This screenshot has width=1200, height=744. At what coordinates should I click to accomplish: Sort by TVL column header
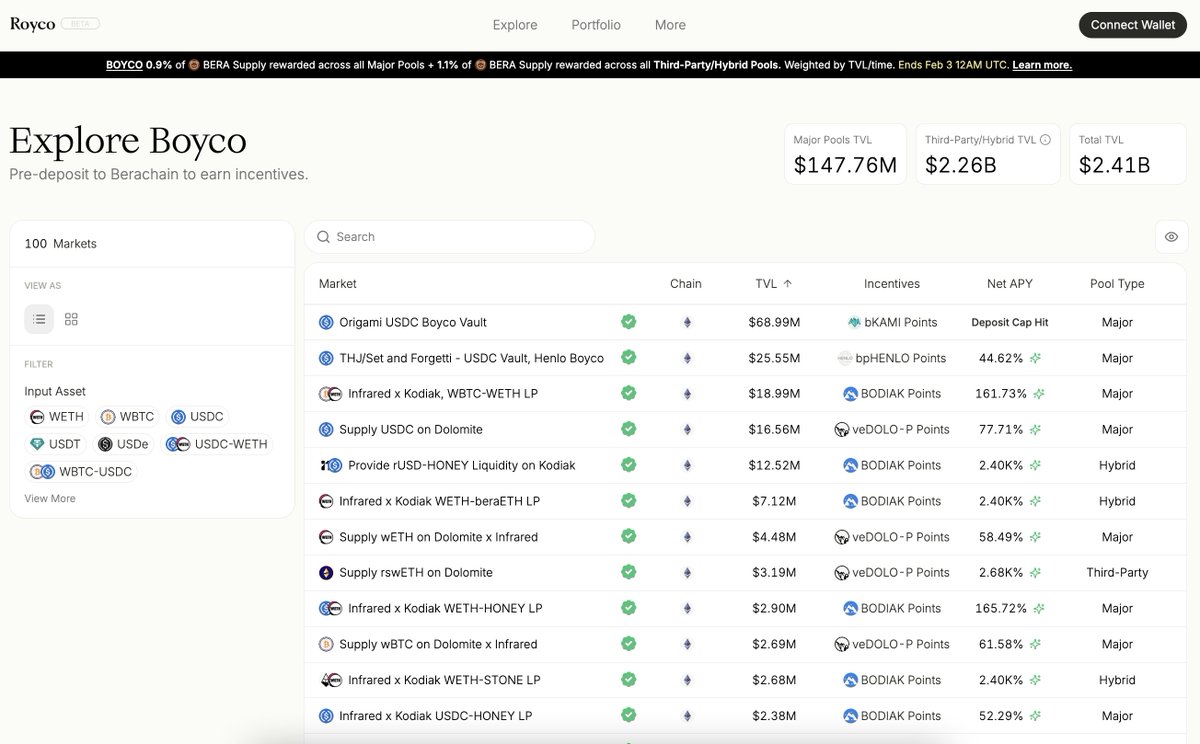coord(773,284)
